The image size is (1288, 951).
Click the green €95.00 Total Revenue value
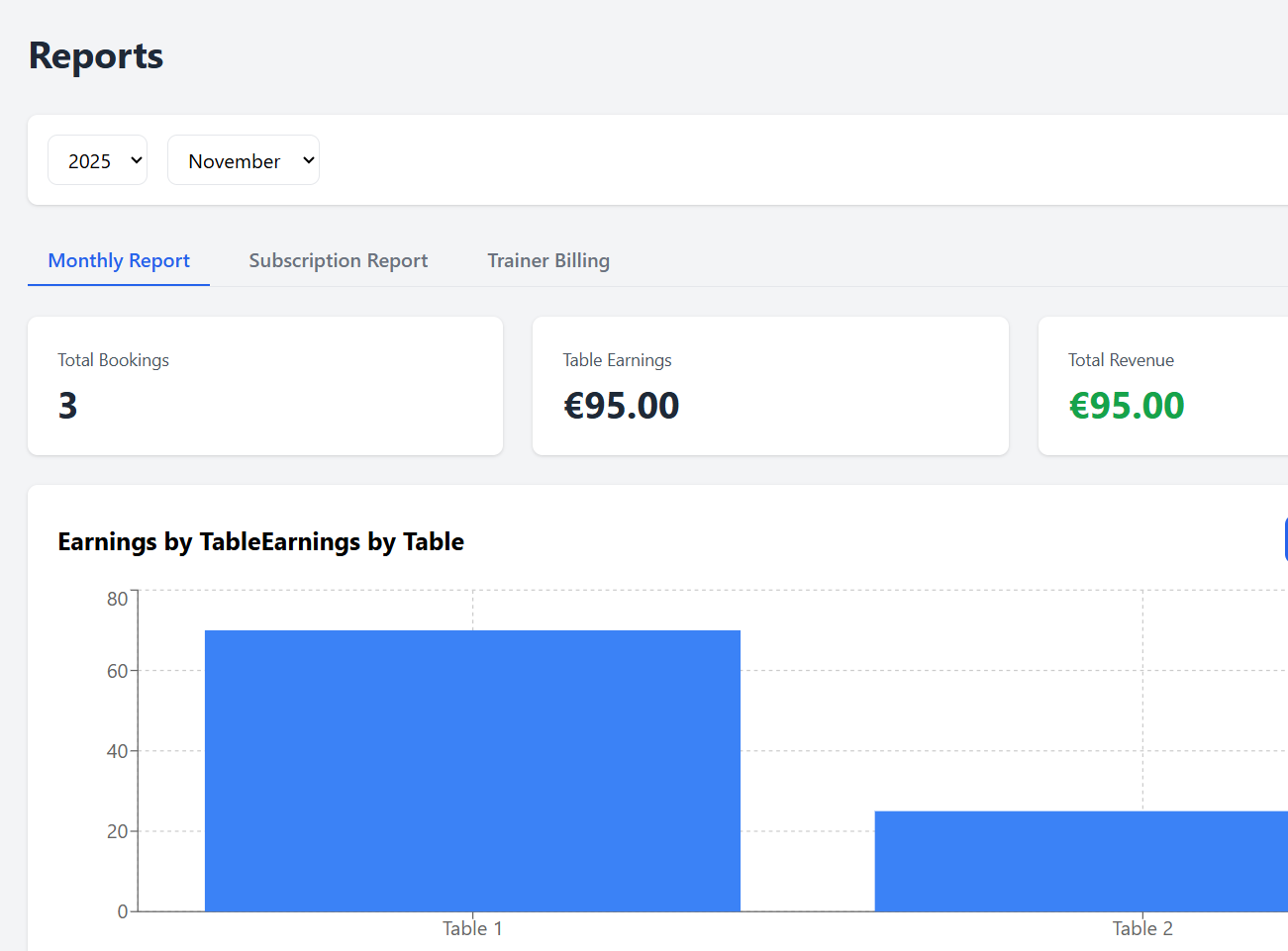[1127, 405]
